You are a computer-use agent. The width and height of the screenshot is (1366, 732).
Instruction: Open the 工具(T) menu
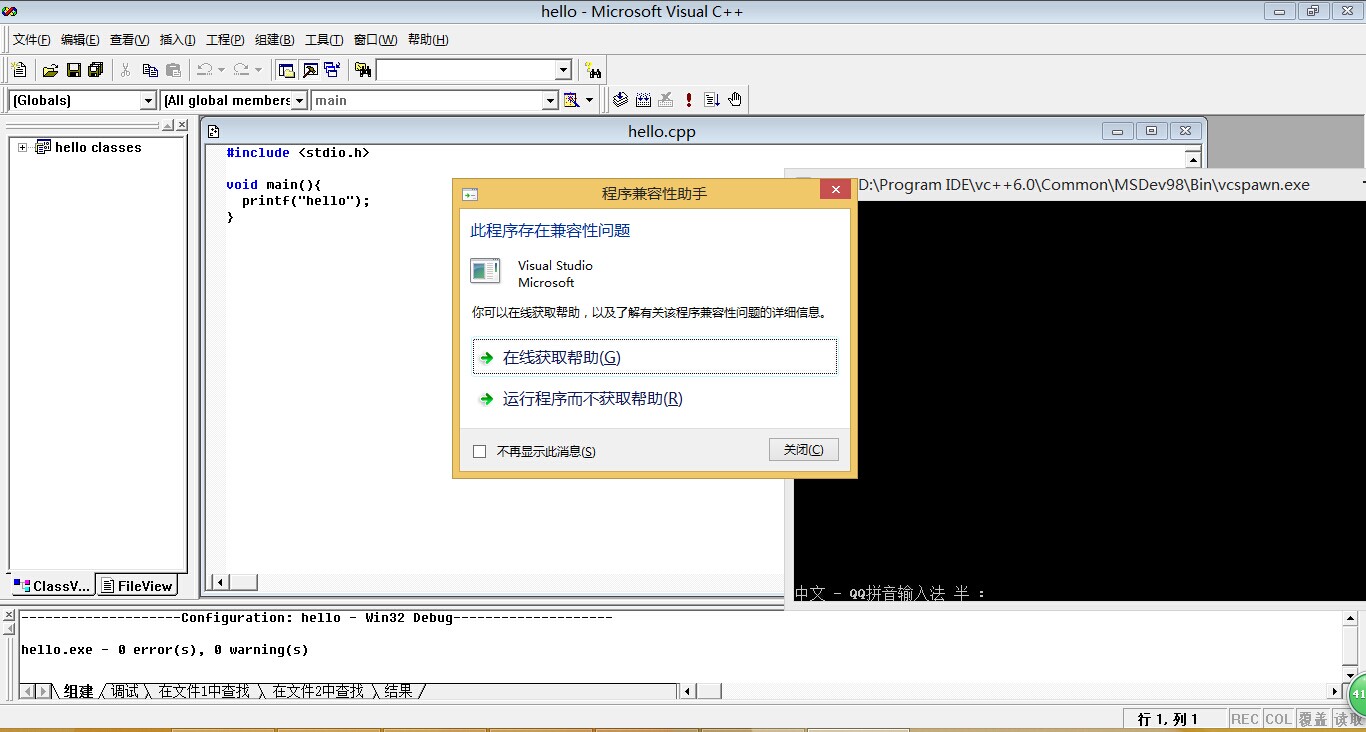point(324,40)
